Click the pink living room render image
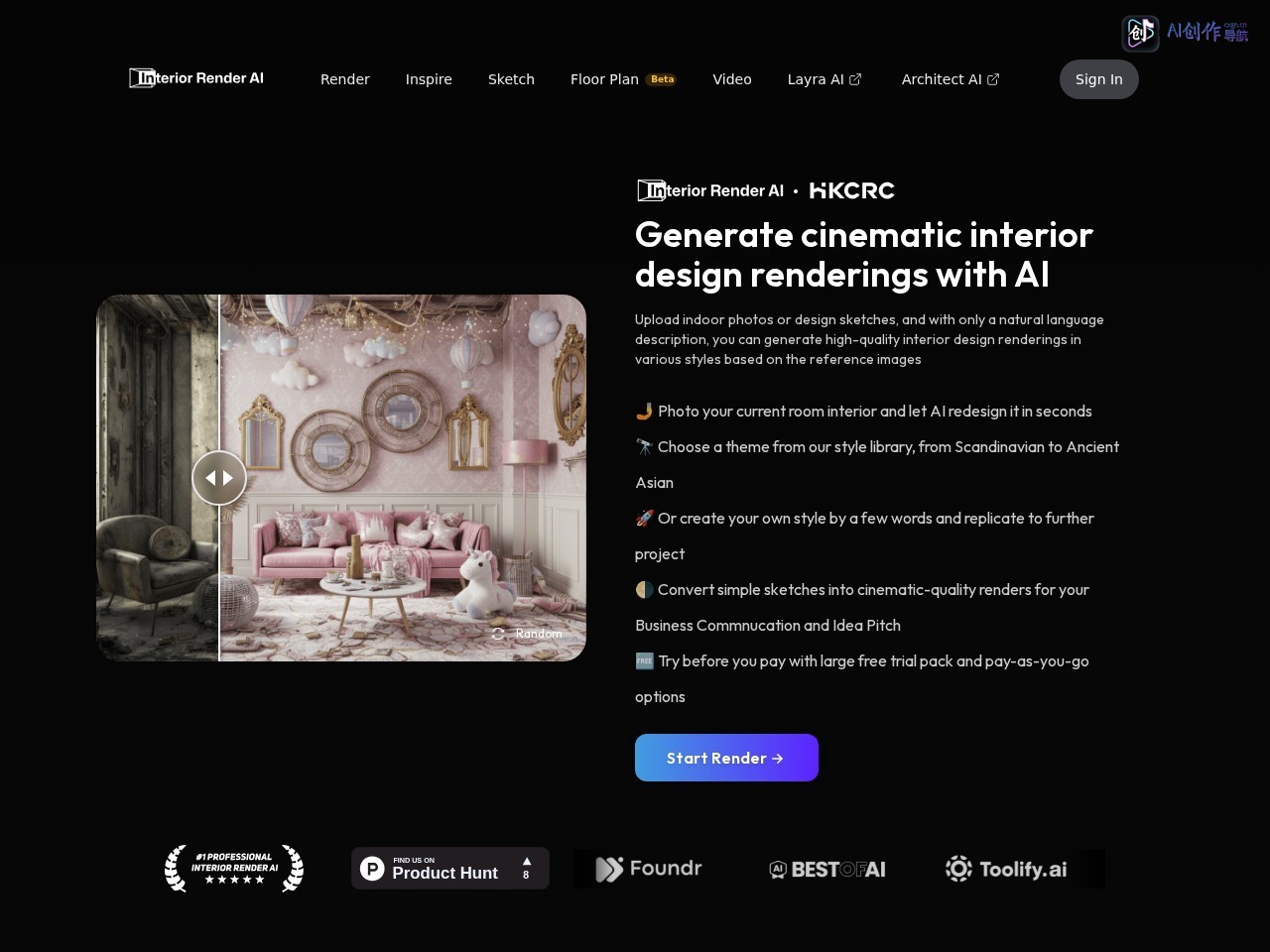The image size is (1270, 952). pos(403,478)
